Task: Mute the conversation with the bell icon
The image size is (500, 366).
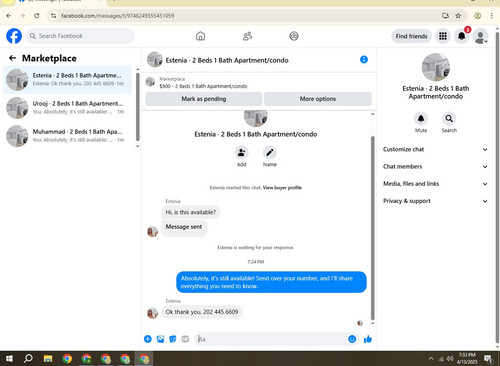Action: coord(421,118)
